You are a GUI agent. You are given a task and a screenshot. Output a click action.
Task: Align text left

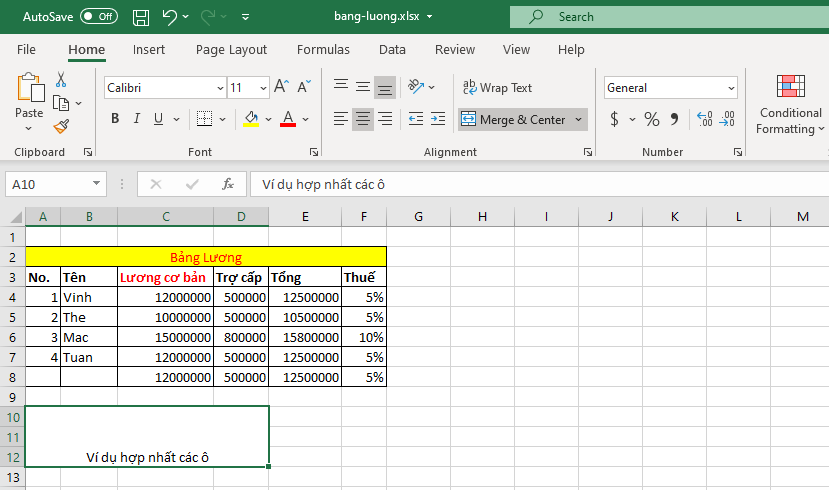click(x=341, y=119)
